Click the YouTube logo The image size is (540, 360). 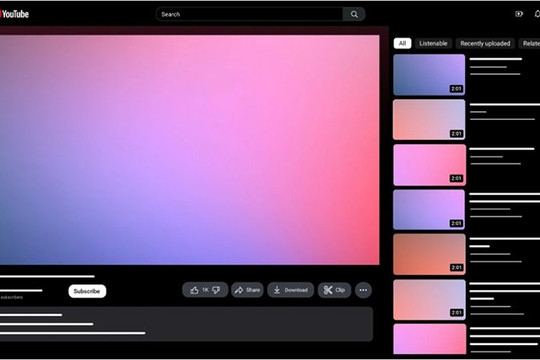point(14,14)
